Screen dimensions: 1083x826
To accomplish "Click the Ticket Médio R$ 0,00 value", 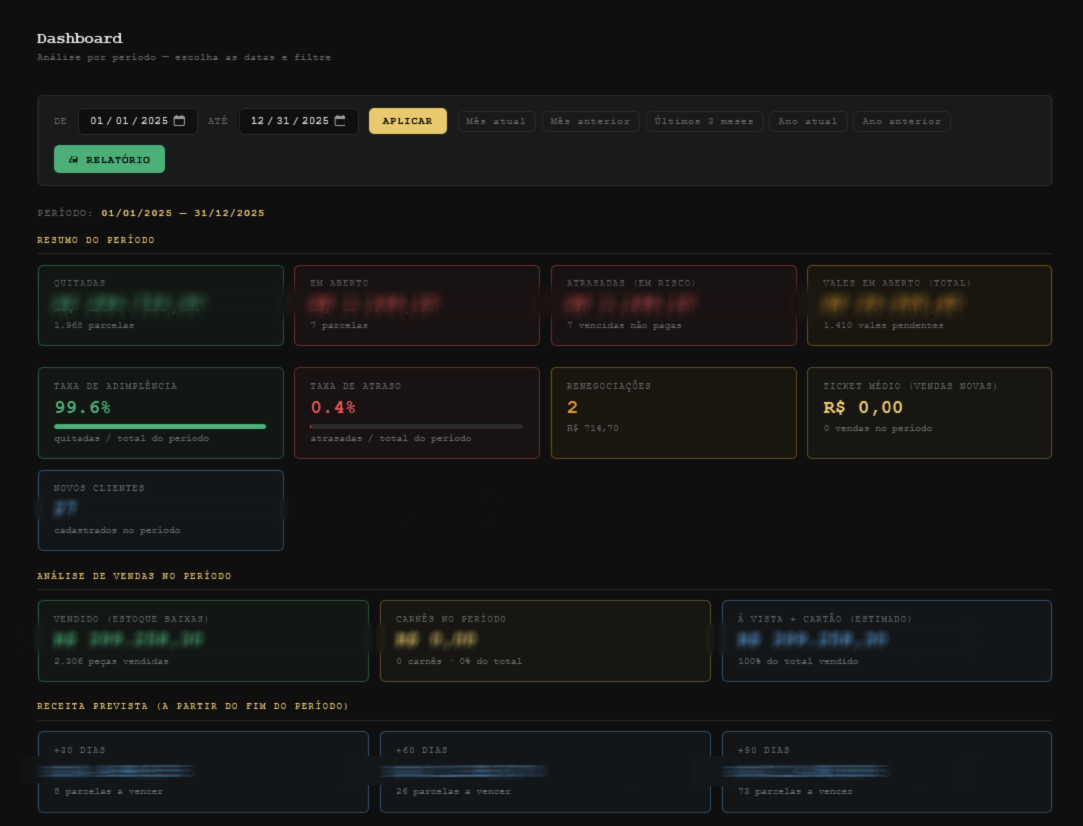I will 863,407.
